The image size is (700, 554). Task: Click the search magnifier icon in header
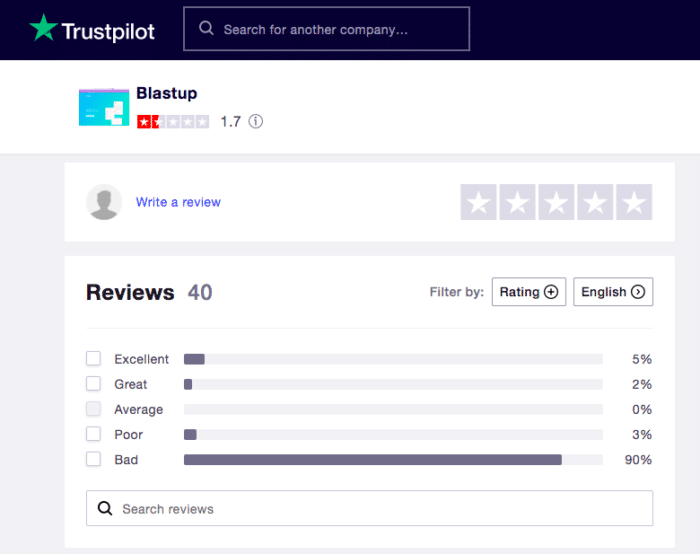206,29
